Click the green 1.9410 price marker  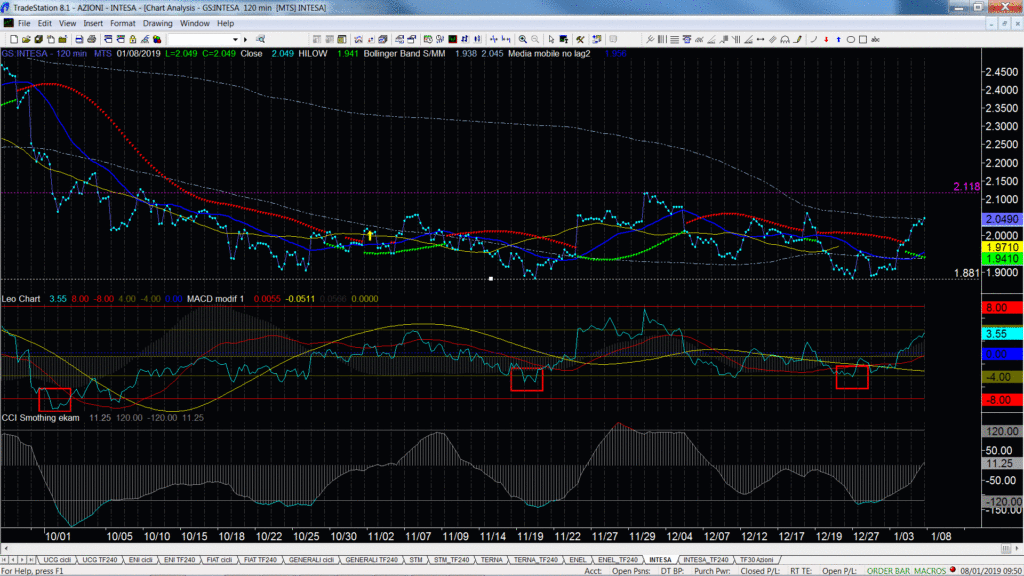tap(1002, 259)
